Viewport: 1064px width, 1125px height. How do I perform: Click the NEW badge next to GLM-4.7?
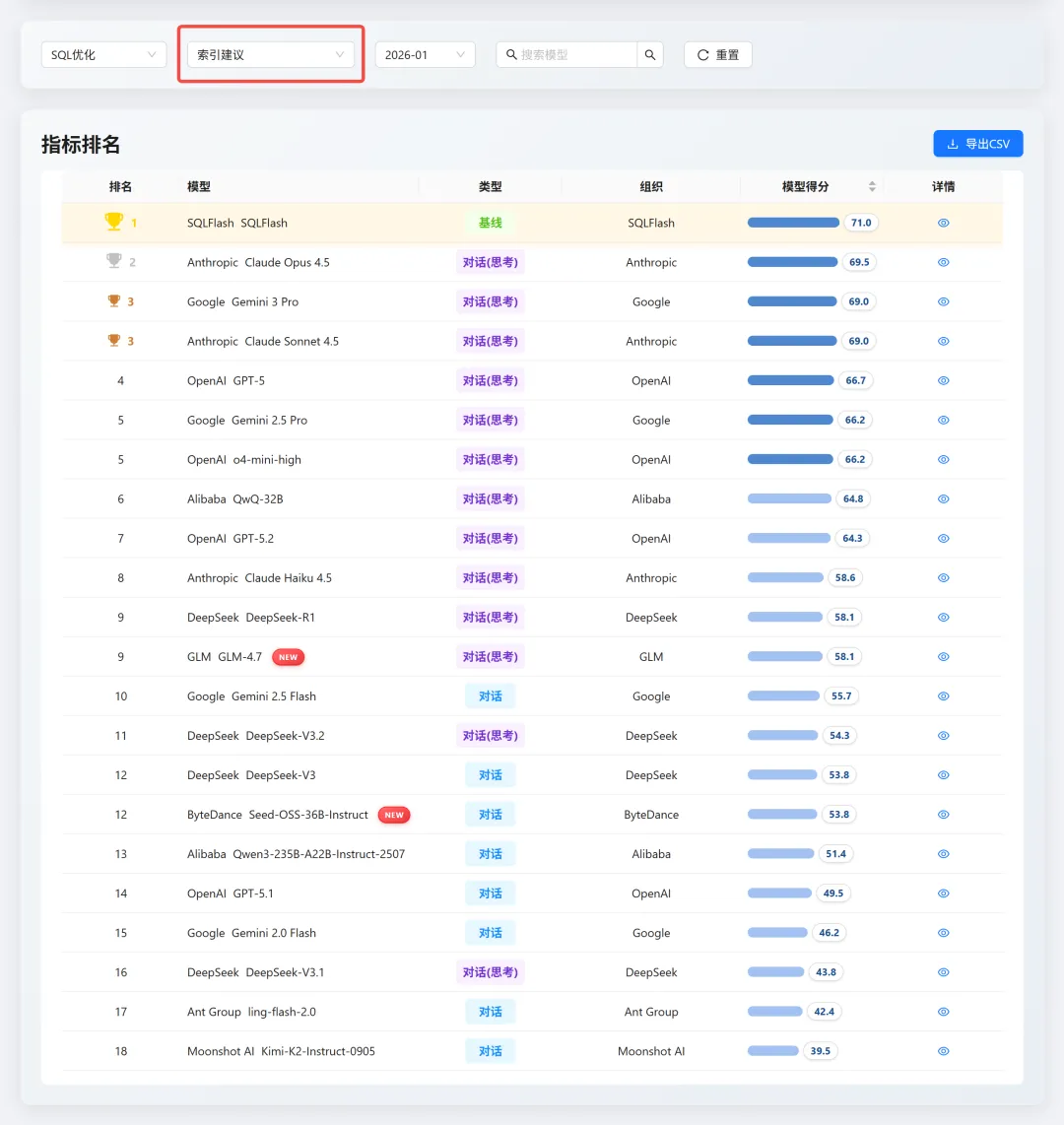tap(288, 656)
